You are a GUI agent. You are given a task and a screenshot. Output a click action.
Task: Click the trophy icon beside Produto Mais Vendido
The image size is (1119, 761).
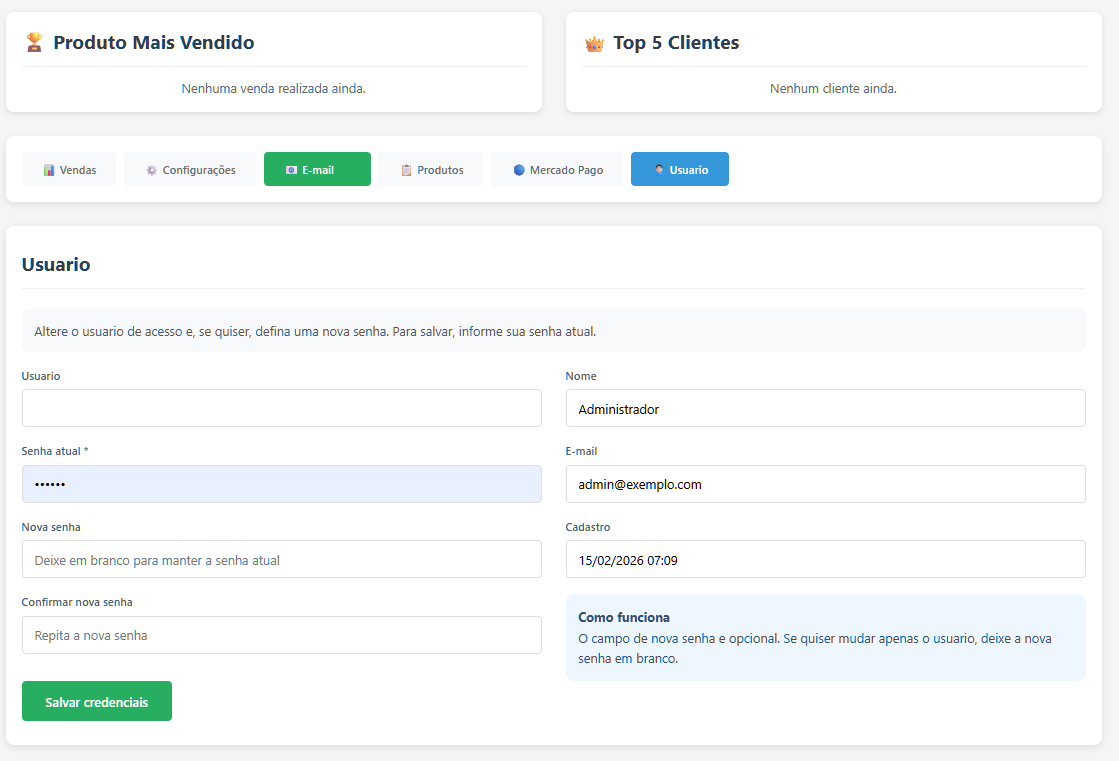32,42
